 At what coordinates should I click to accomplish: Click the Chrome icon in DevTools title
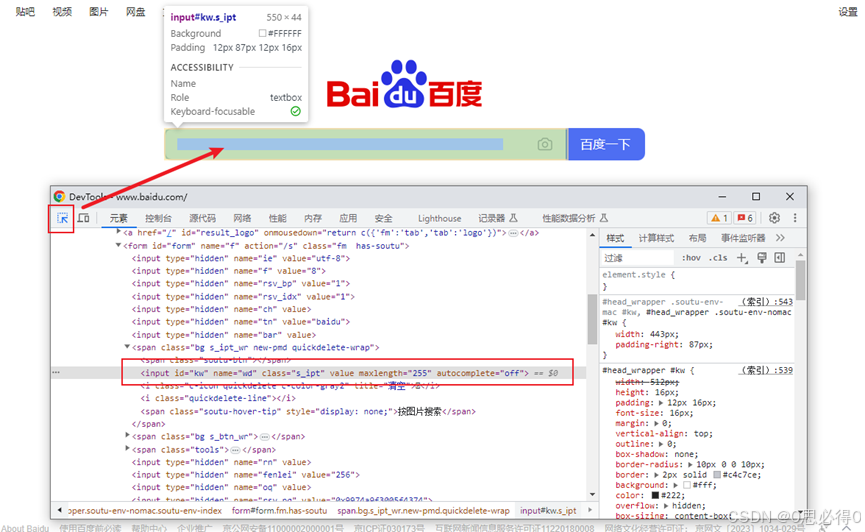point(59,196)
